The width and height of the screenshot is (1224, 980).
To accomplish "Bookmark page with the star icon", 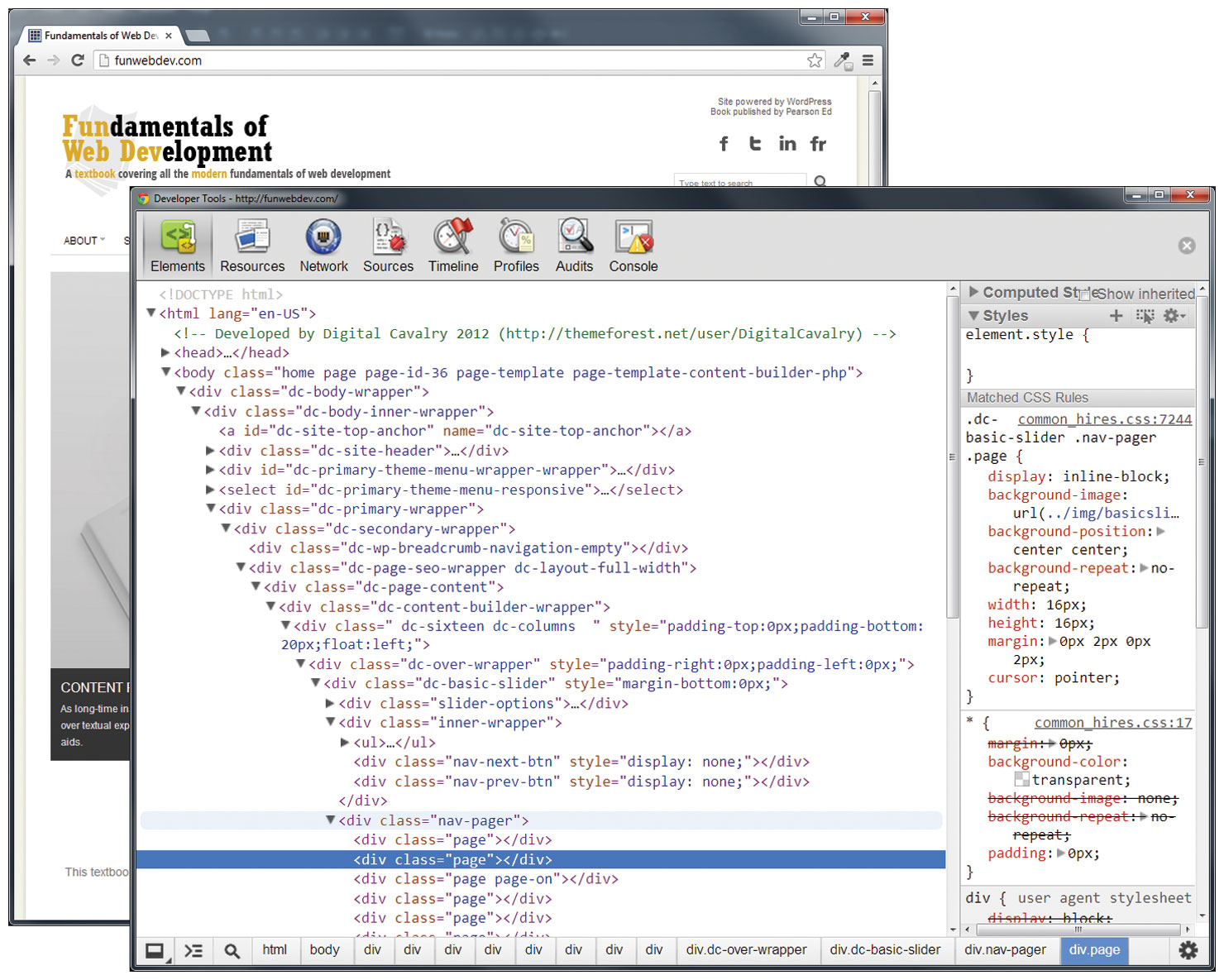I will tap(815, 60).
